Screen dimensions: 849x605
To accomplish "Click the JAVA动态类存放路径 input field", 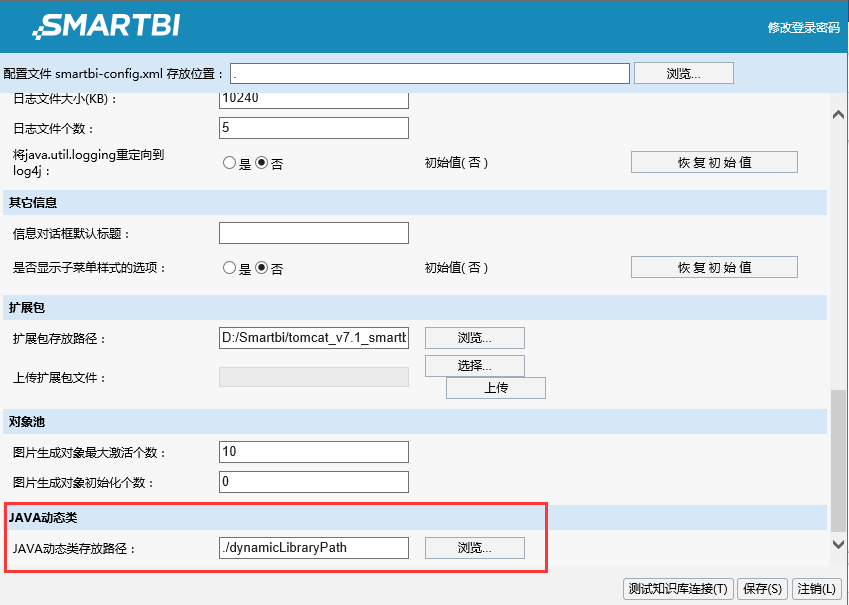I will [x=314, y=548].
